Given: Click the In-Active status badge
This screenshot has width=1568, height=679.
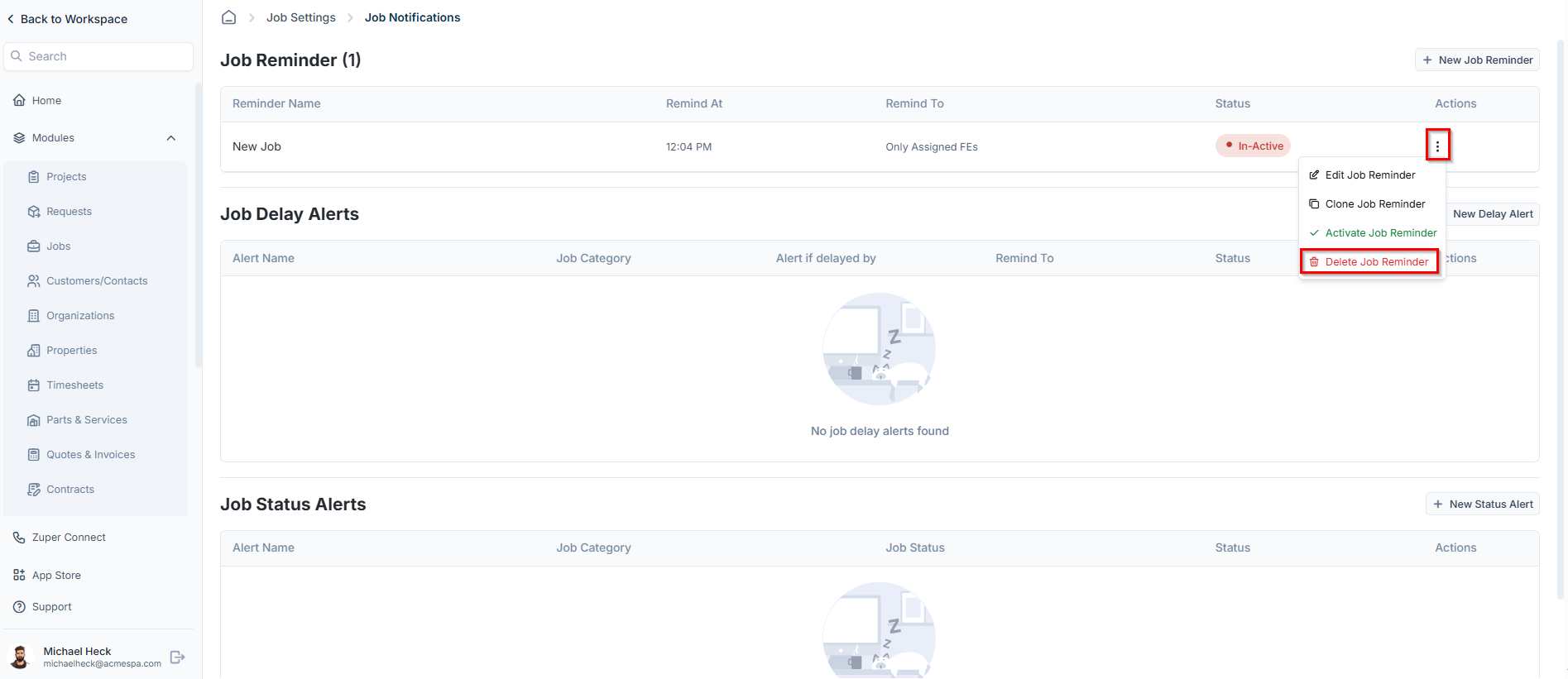Looking at the screenshot, I should 1253,146.
